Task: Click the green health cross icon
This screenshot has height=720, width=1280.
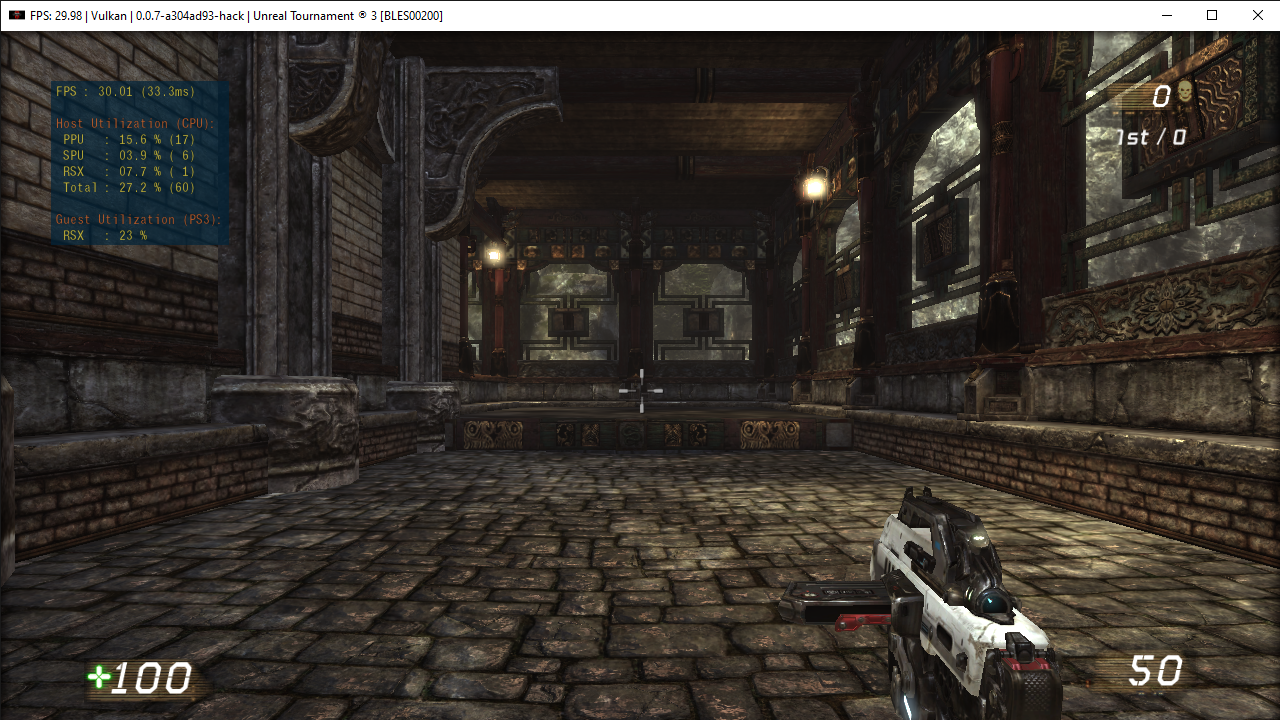Action: tap(97, 677)
